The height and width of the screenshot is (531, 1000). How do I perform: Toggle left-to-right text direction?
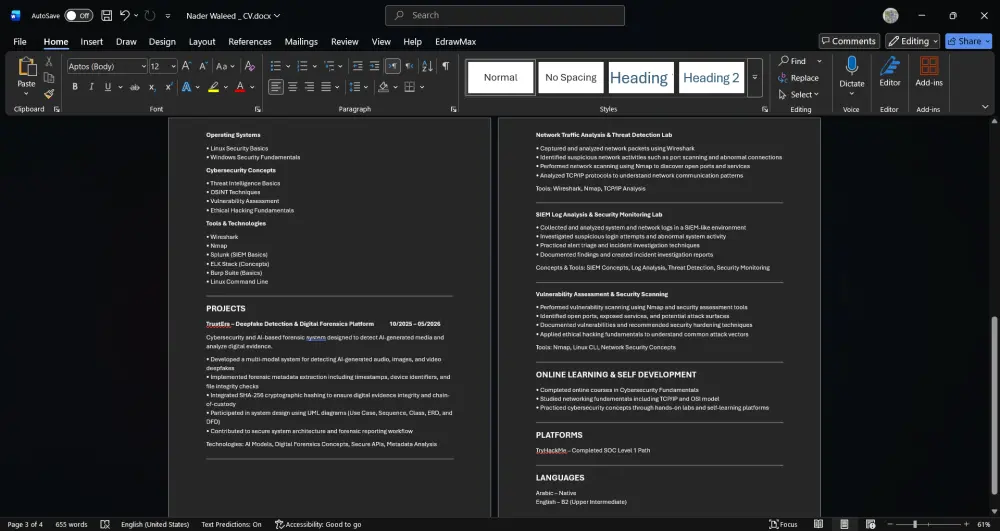click(x=393, y=66)
